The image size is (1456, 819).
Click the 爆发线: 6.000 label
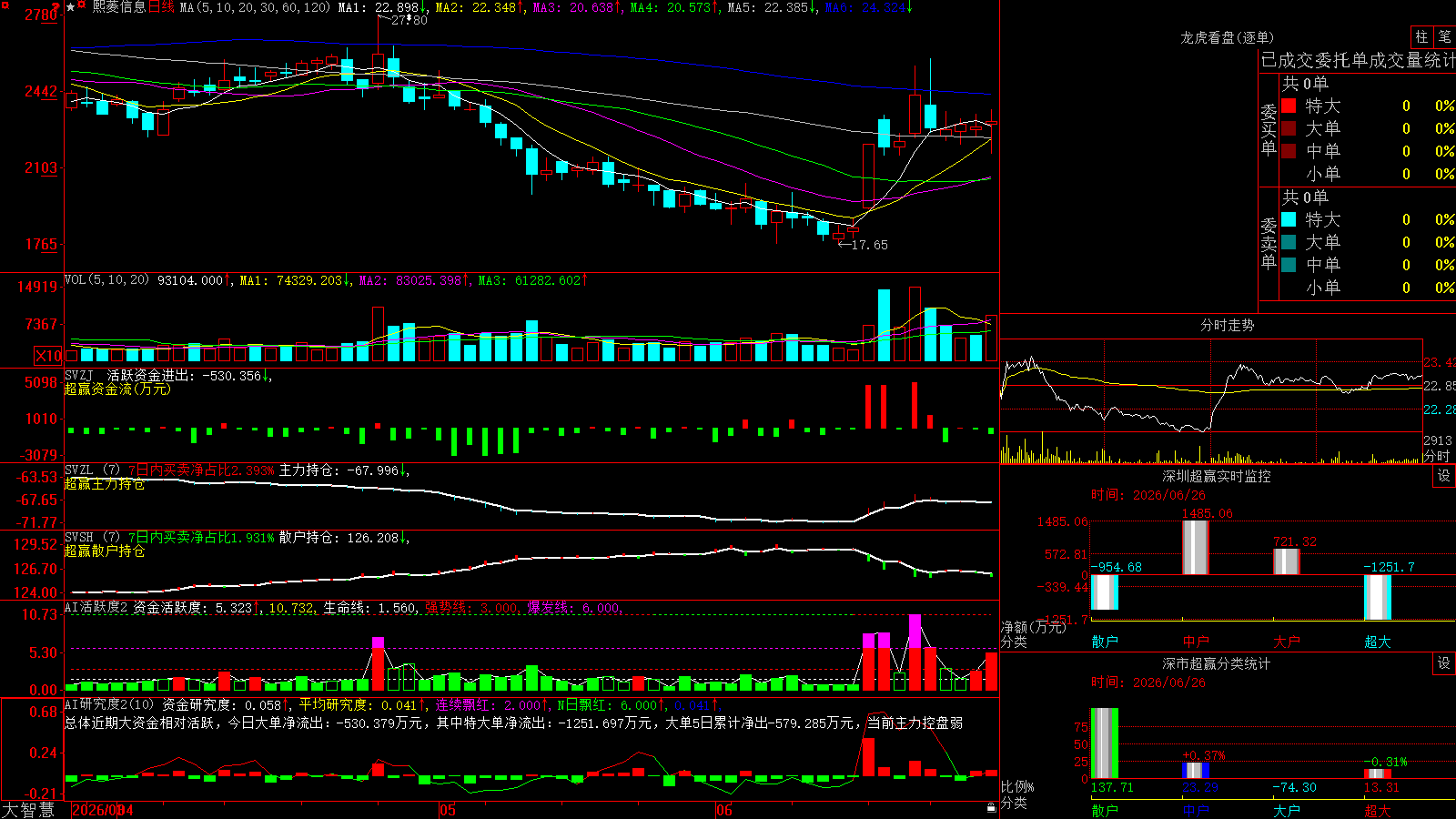574,608
